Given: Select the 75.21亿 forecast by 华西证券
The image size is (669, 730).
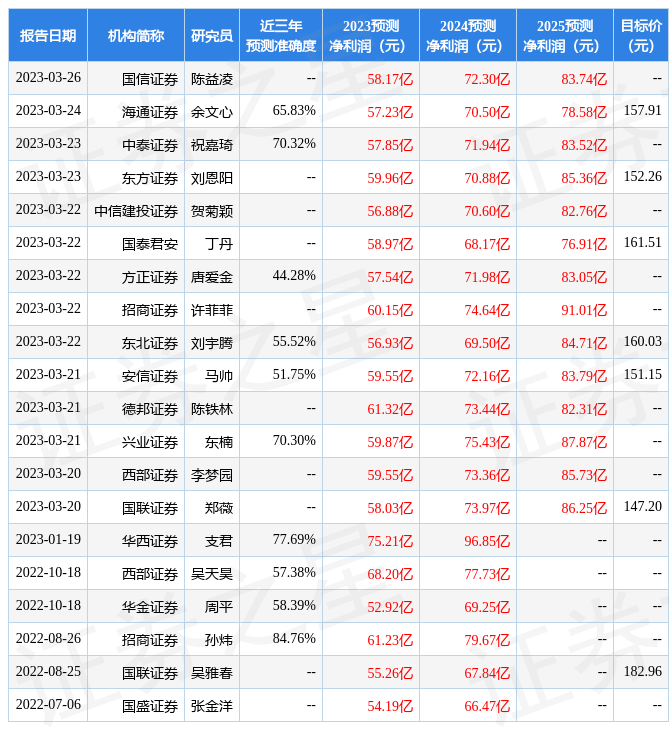Looking at the screenshot, I should click(x=390, y=540).
